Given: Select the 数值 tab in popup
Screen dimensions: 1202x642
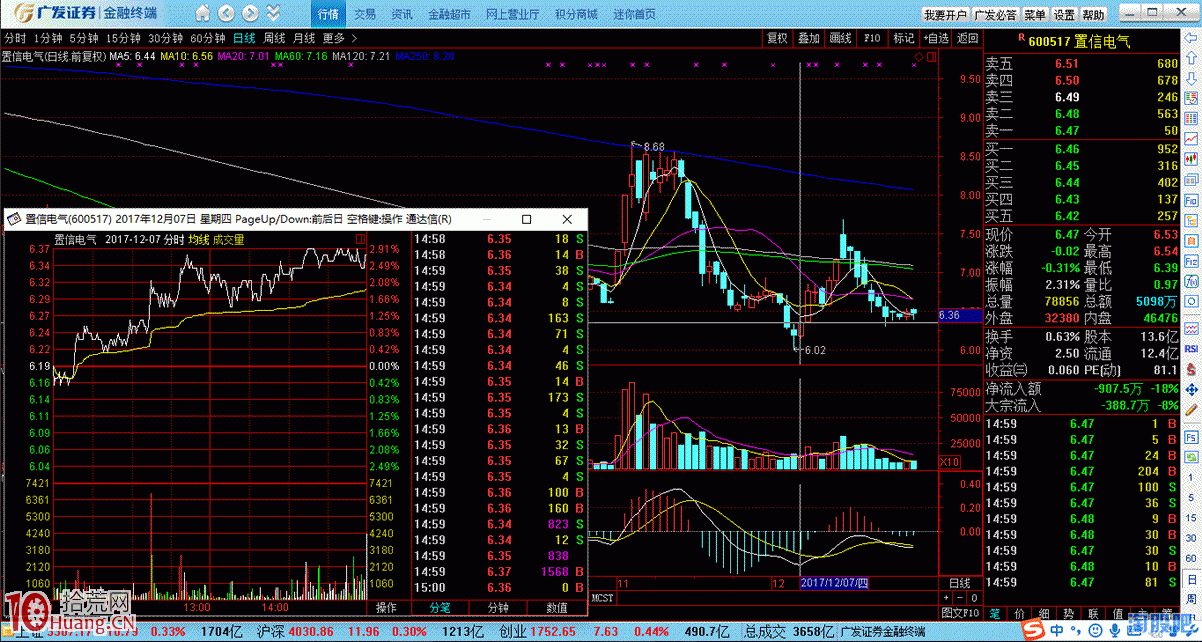Looking at the screenshot, I should pyautogui.click(x=556, y=607).
